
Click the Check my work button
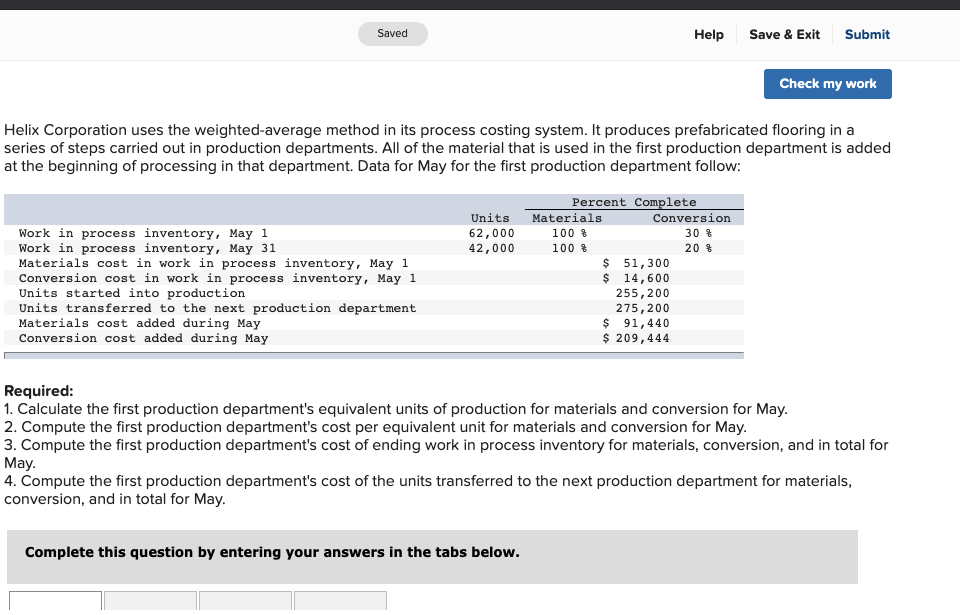point(827,84)
